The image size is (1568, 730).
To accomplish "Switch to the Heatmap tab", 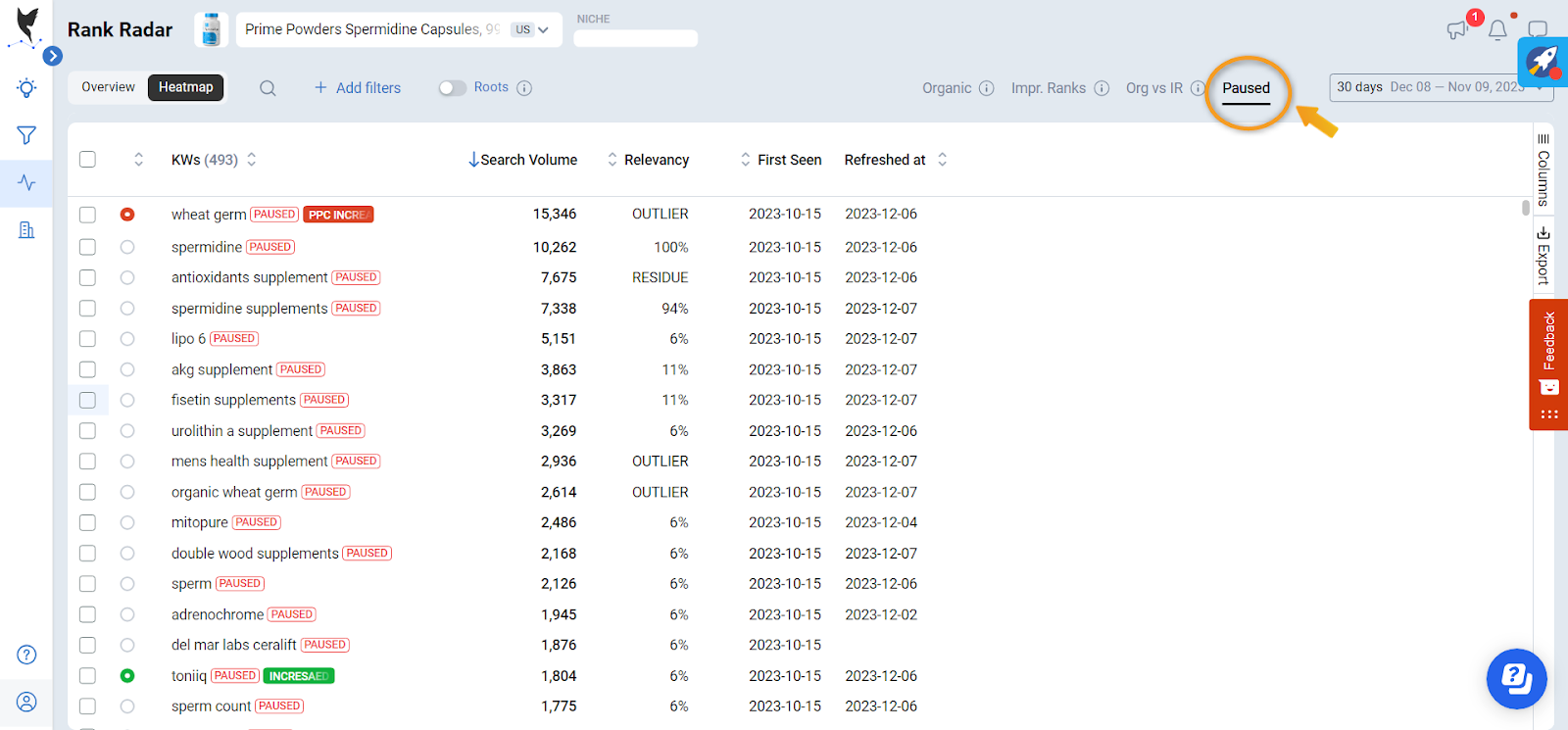I will [x=186, y=87].
